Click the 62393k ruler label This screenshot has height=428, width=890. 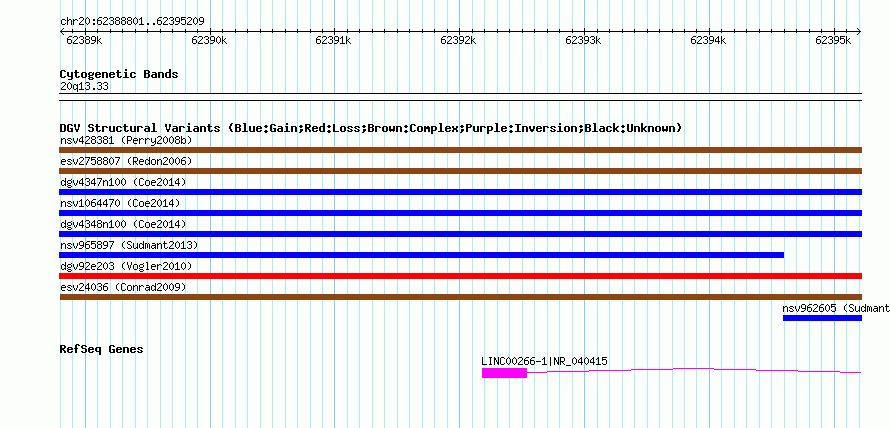pos(583,40)
